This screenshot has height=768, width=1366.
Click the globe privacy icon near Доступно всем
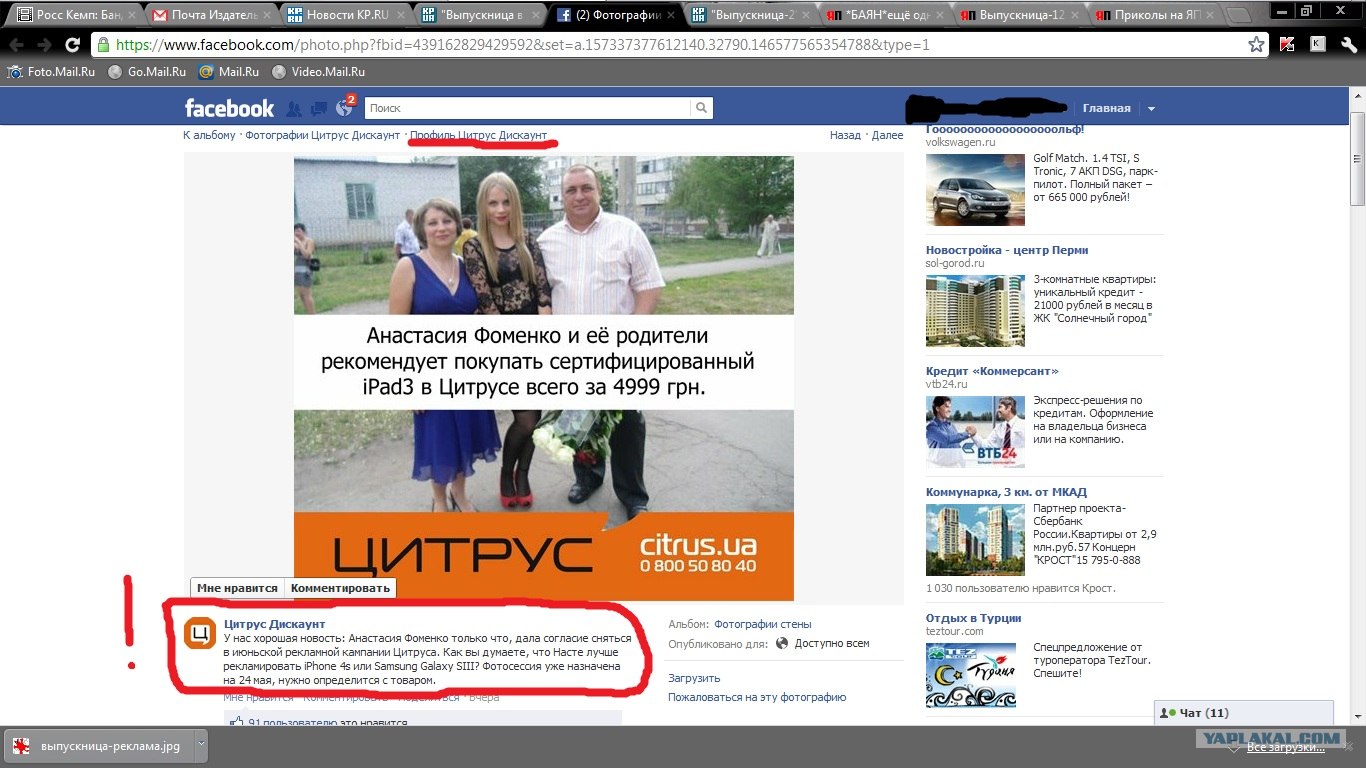782,643
